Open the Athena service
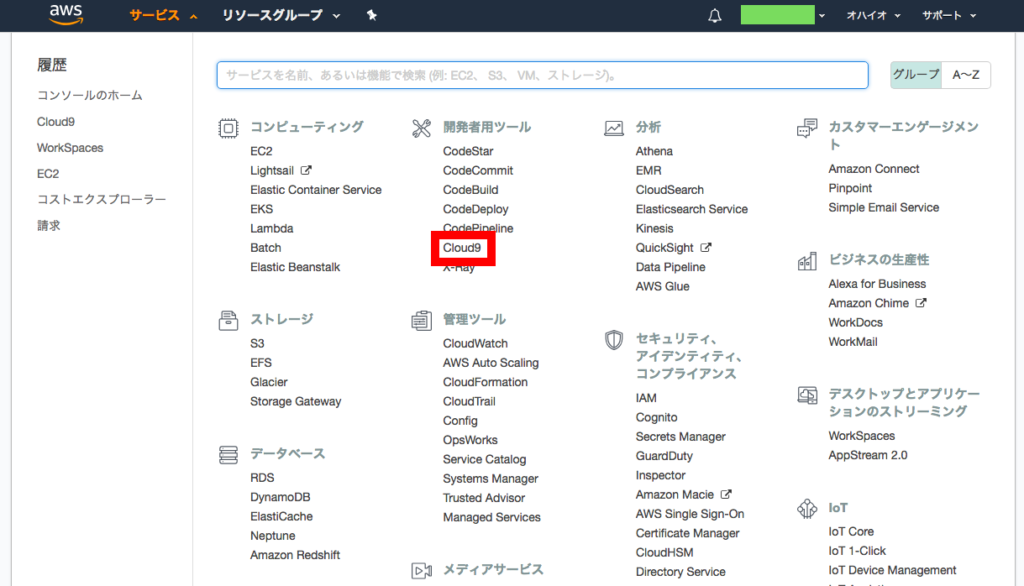Screen dimensions: 1024x586 pos(654,151)
